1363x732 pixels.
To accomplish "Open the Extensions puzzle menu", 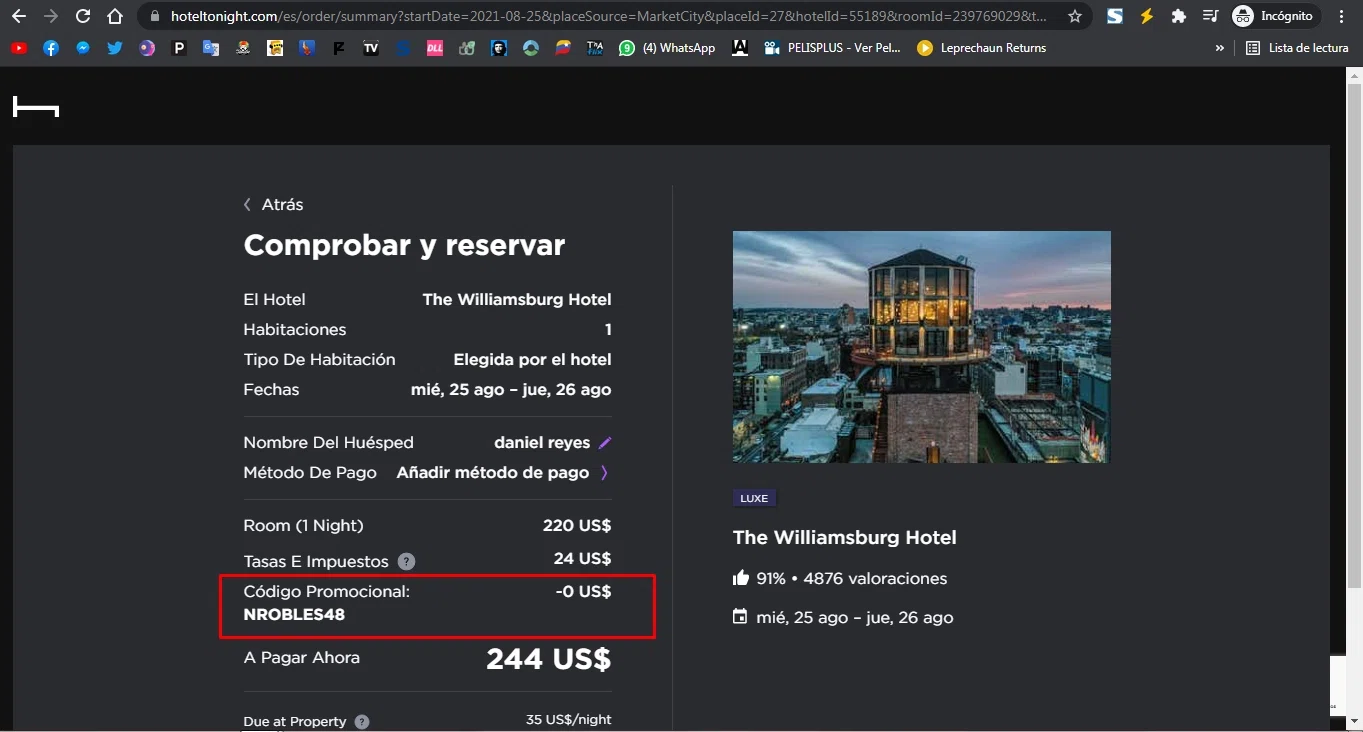I will pyautogui.click(x=1179, y=16).
